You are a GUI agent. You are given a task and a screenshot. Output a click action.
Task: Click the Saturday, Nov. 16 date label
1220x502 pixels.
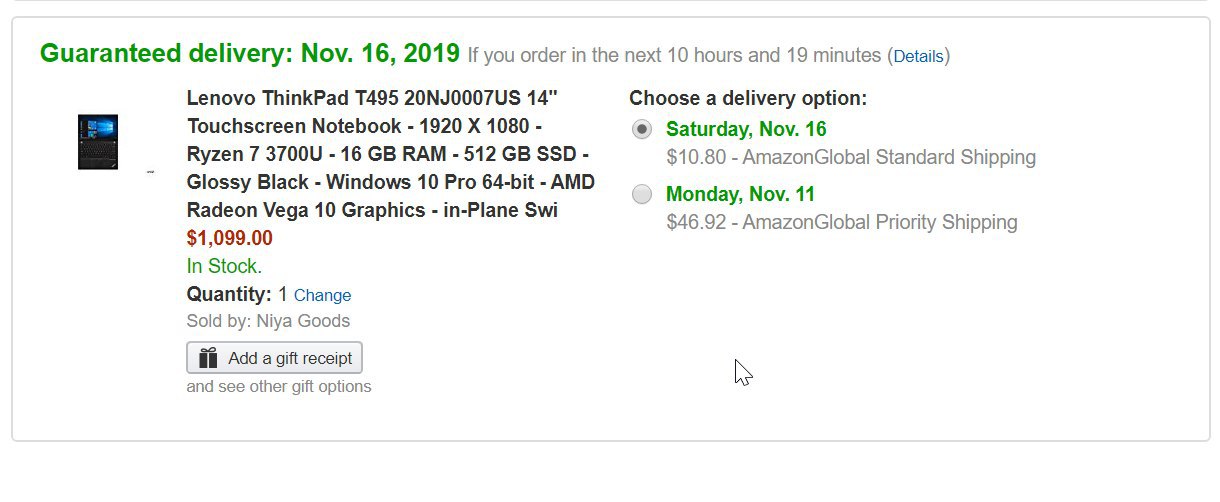(746, 129)
